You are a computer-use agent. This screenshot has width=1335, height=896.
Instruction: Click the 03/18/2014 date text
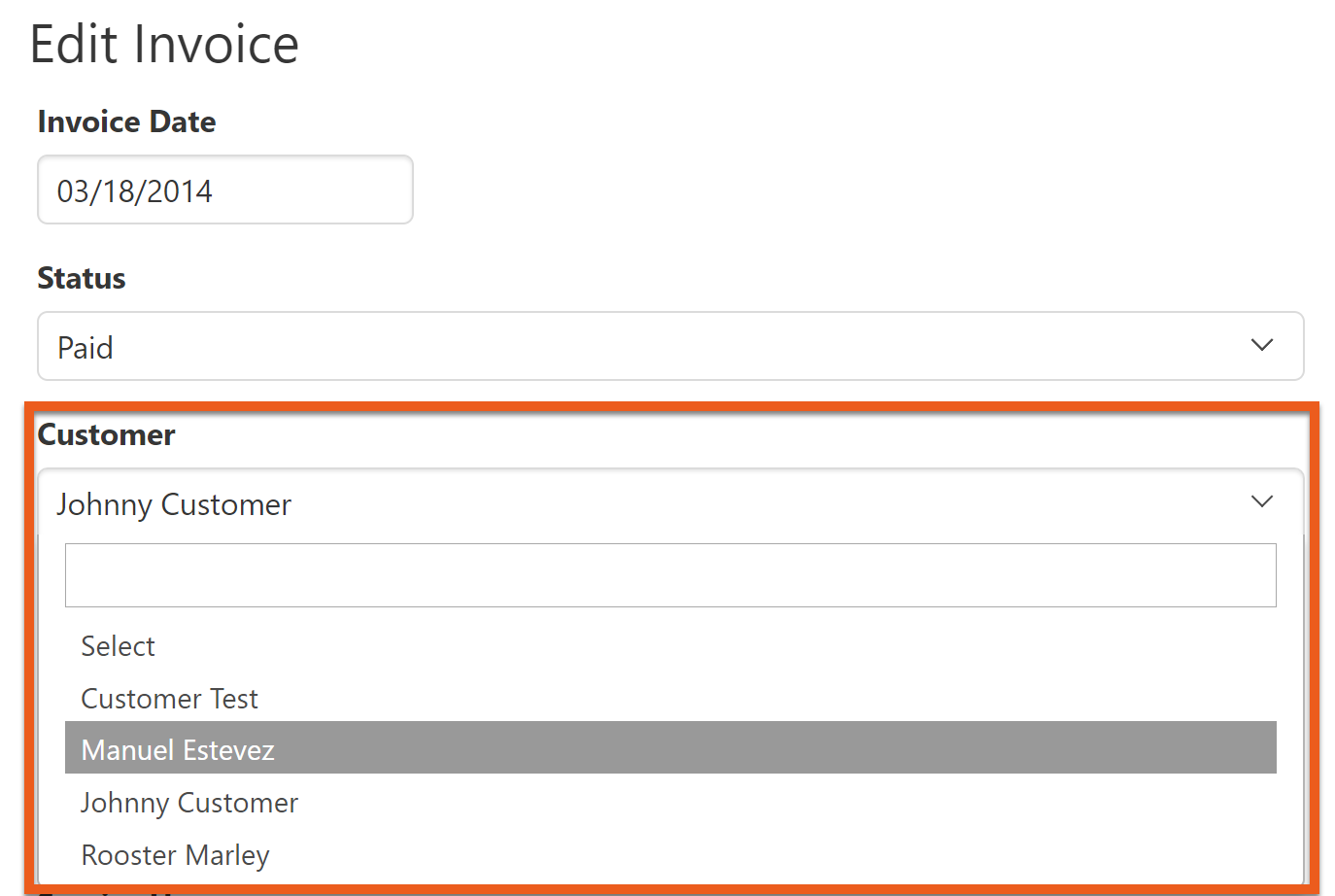point(134,191)
